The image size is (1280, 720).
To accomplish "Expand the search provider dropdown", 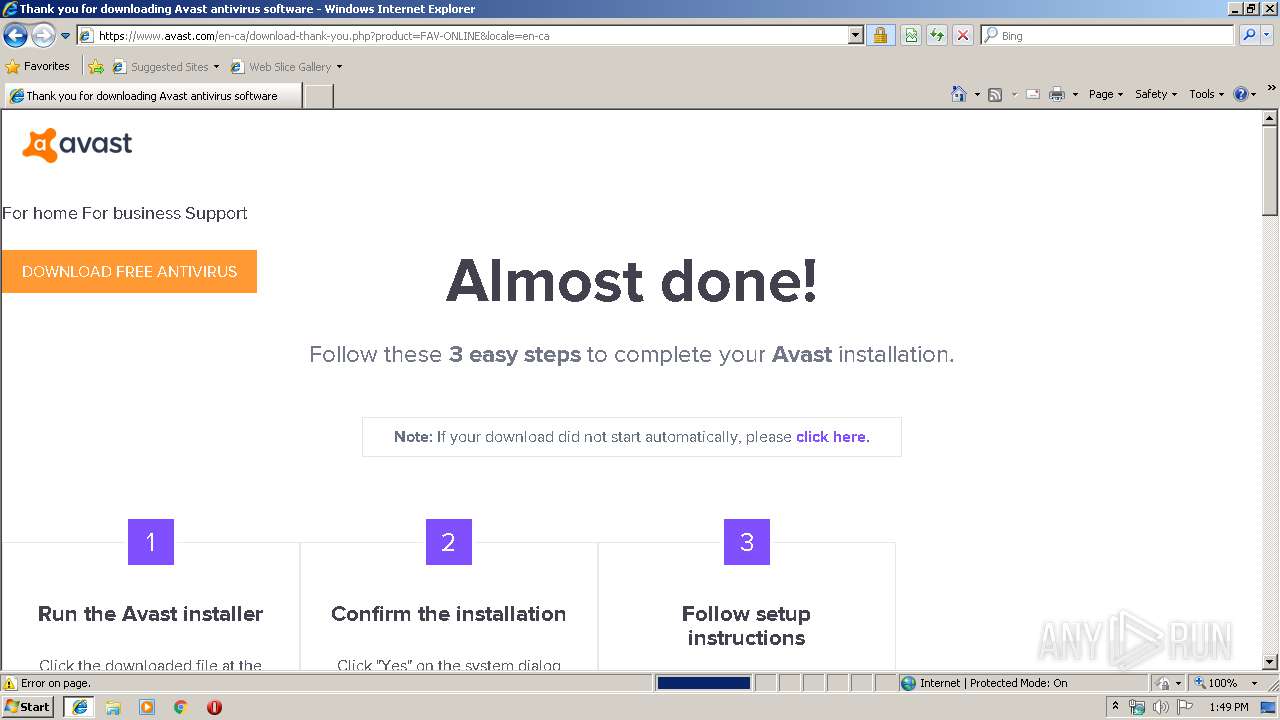I will tap(1267, 36).
